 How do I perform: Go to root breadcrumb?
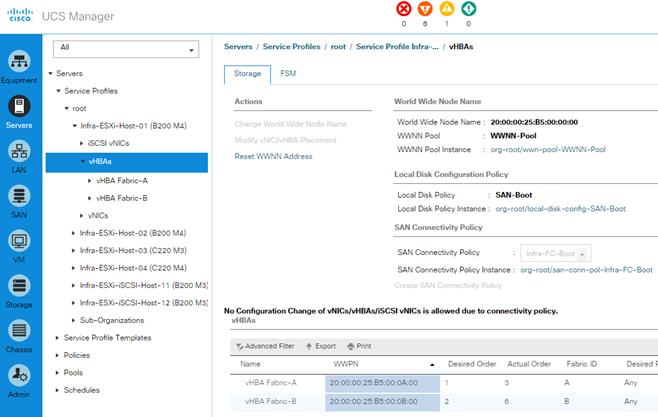click(338, 47)
